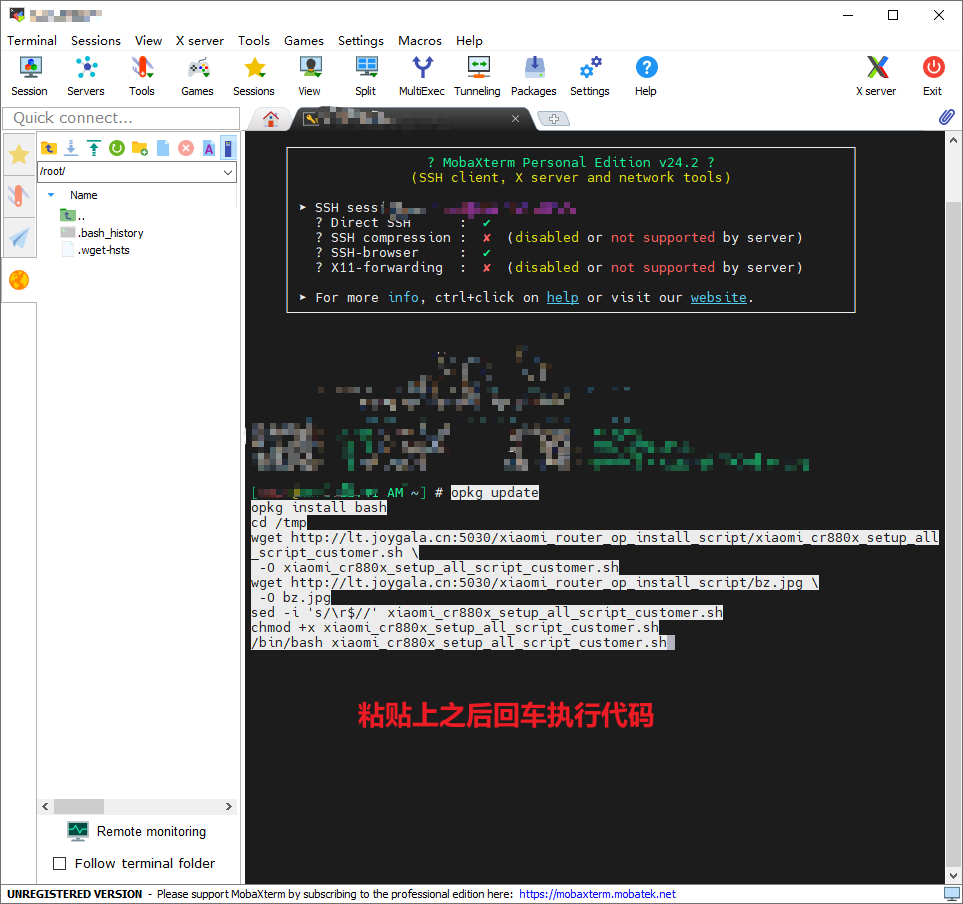Open the Macros menu
This screenshot has height=904, width=963.
419,41
